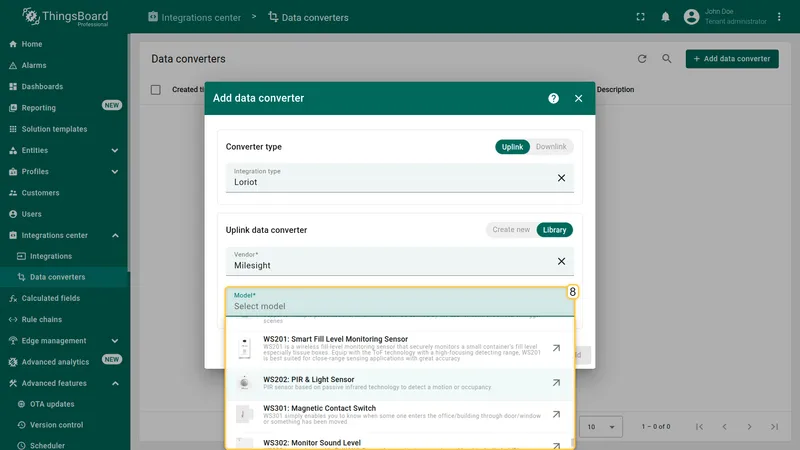Expand Edge management chevron
800x450 pixels.
[115, 341]
